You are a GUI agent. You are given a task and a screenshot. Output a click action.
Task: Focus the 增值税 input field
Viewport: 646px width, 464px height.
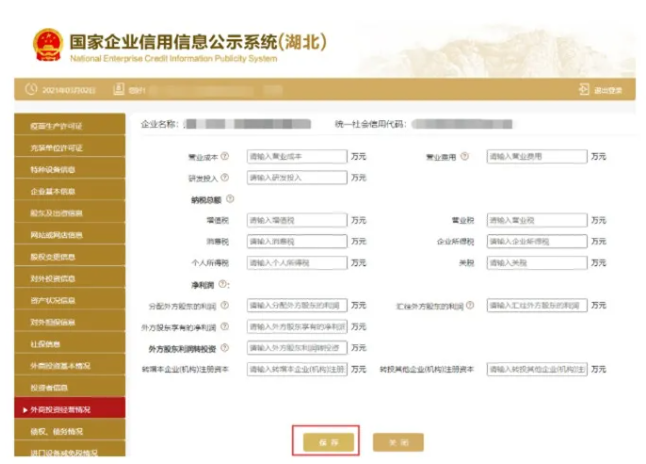[296, 220]
